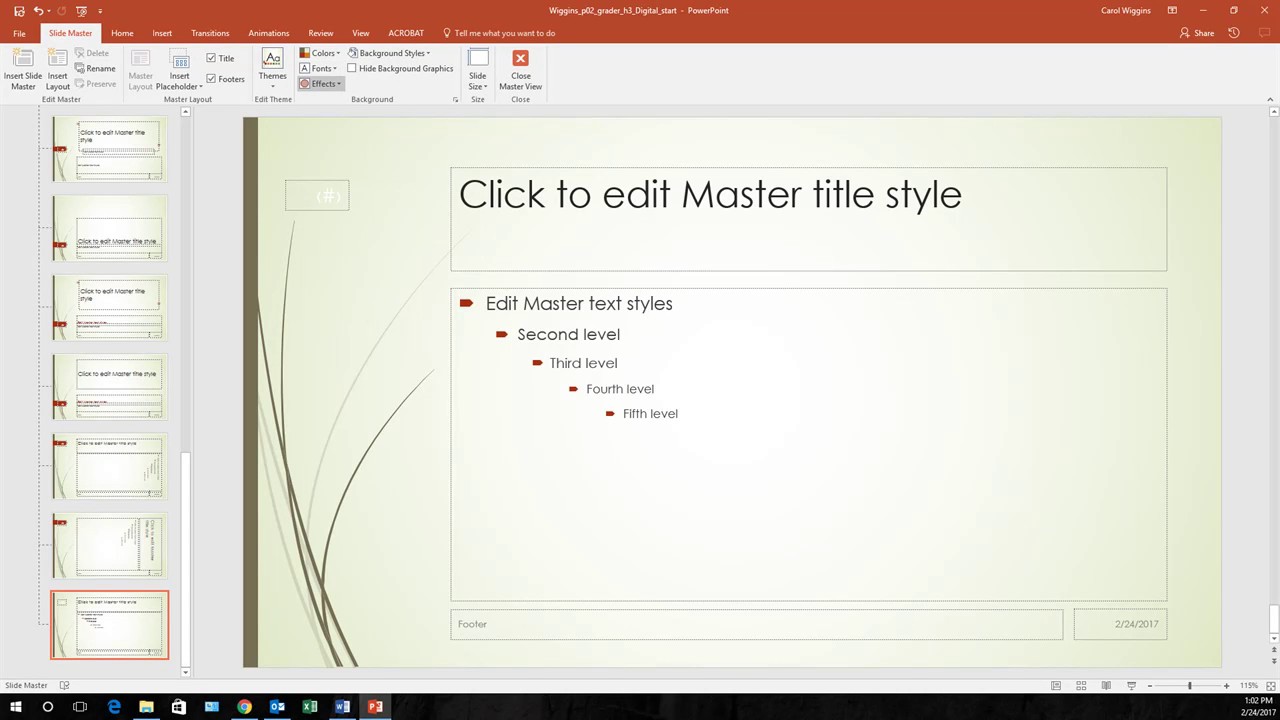The width and height of the screenshot is (1280, 720).
Task: Click the Footer placeholder on slide
Action: tap(756, 624)
